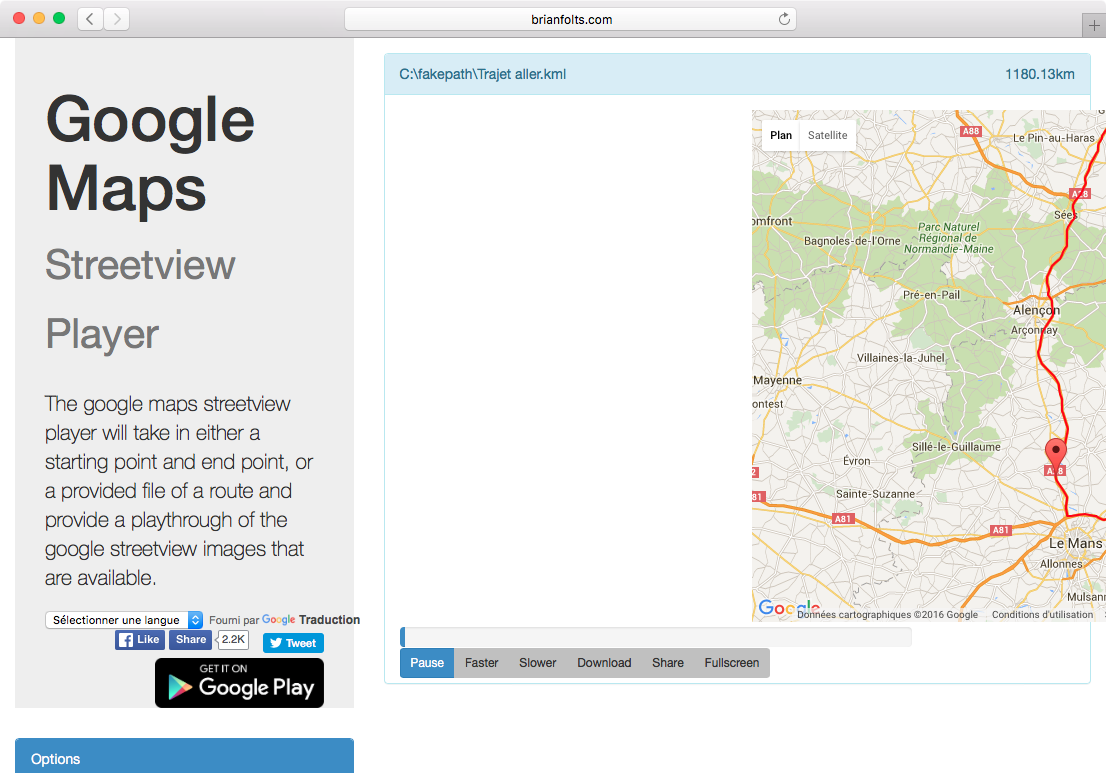Click the red location marker on map
The width and height of the screenshot is (1106, 773).
point(1055,453)
